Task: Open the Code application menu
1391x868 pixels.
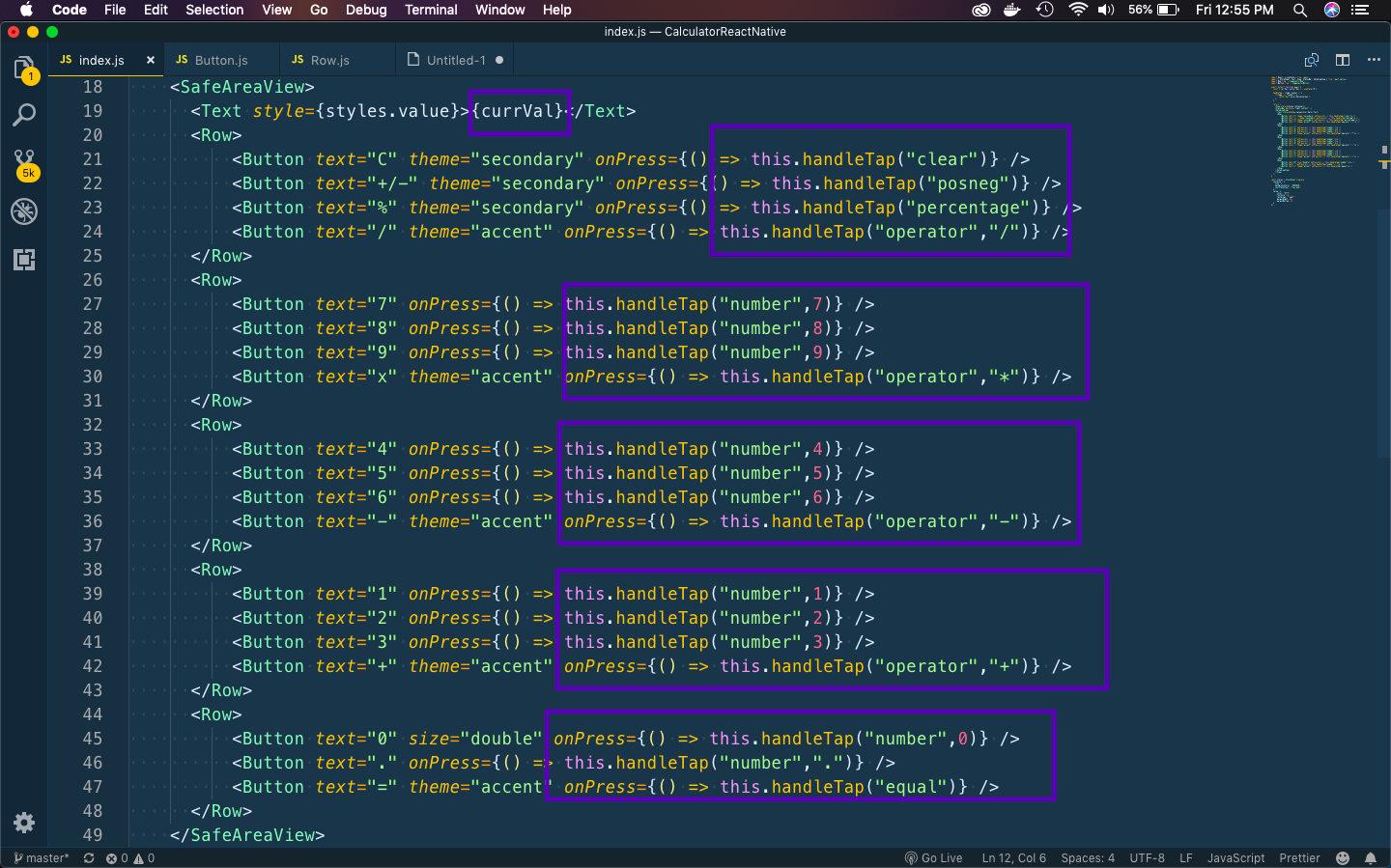Action: pos(70,10)
